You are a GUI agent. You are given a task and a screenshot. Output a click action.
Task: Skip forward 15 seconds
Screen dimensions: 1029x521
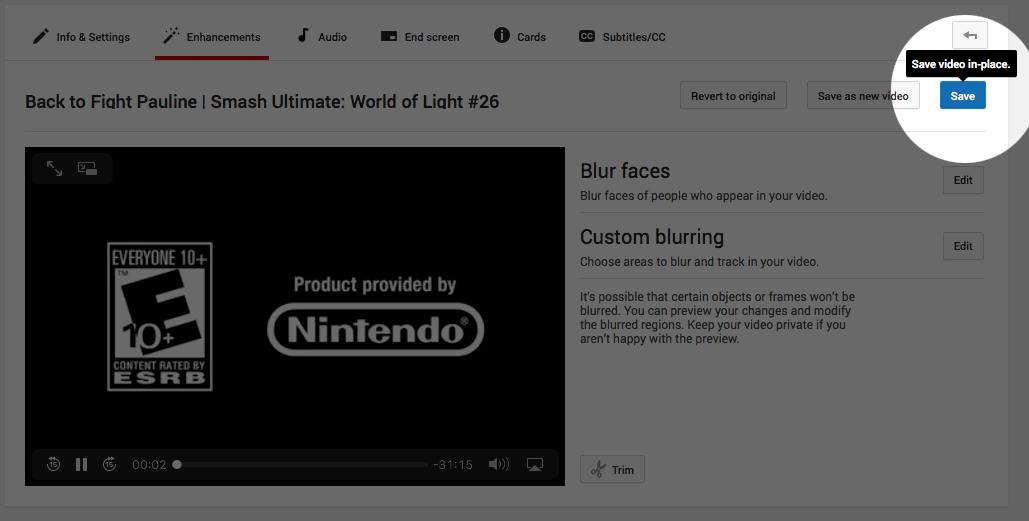pos(110,465)
